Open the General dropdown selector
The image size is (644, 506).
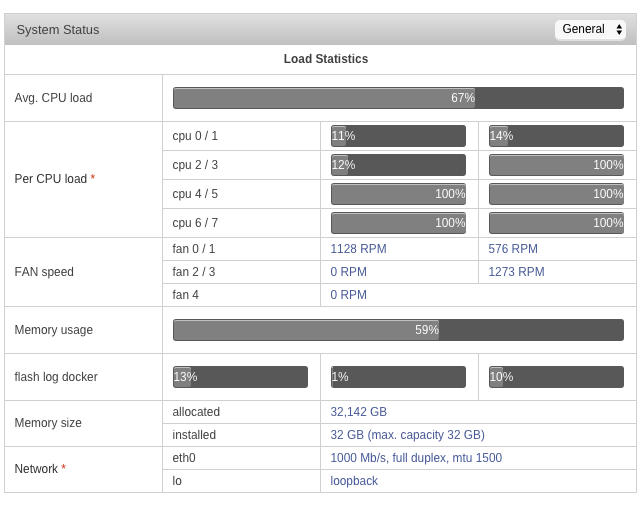pyautogui.click(x=590, y=30)
